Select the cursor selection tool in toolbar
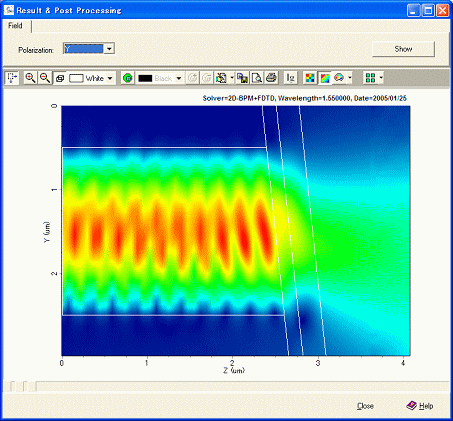The width and height of the screenshot is (453, 421). tap(12, 78)
